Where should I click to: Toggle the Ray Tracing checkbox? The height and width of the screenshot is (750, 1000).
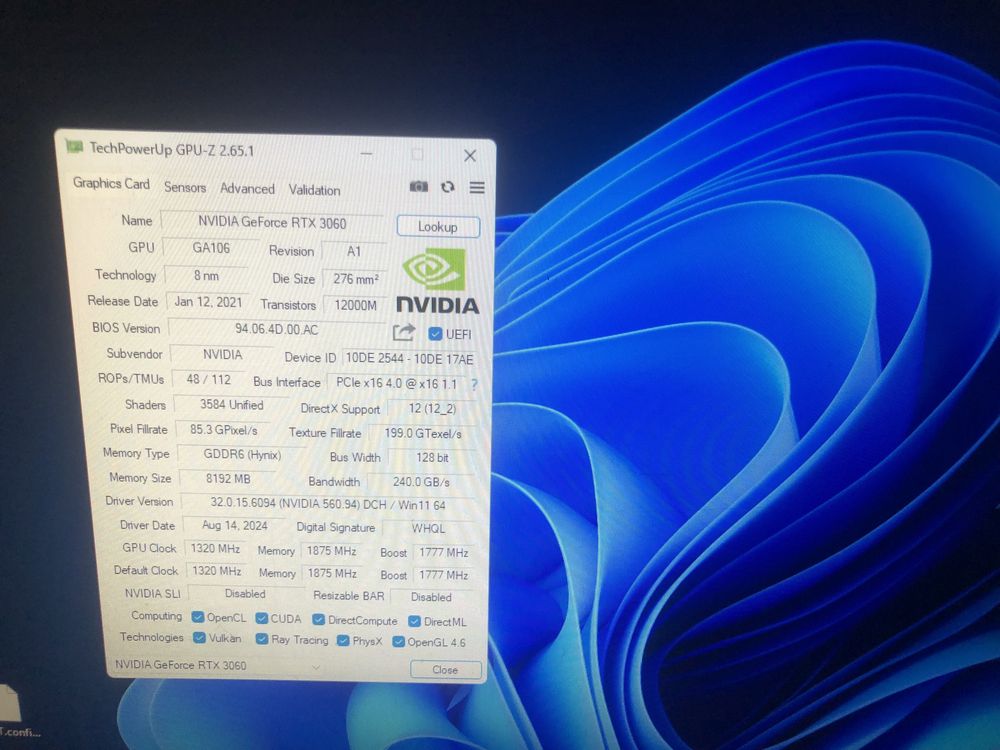(261, 639)
